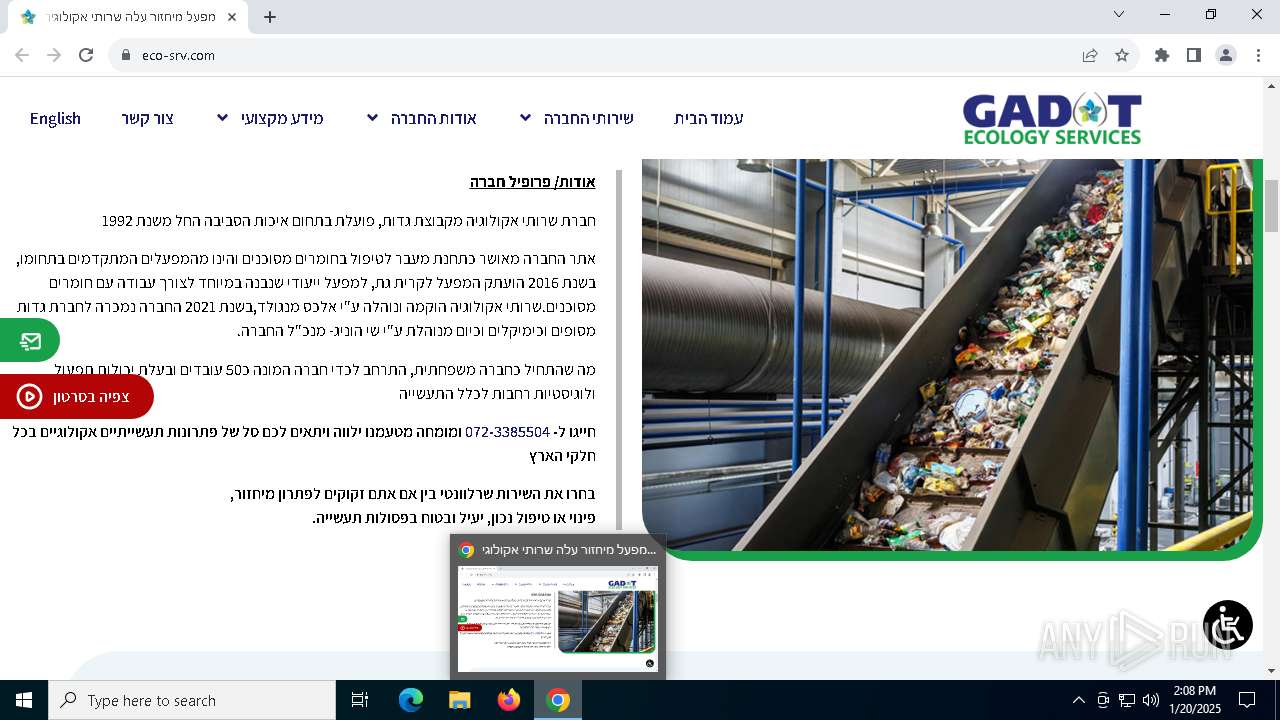This screenshot has width=1280, height=720.
Task: Launch Firefox from taskbar
Action: click(509, 700)
